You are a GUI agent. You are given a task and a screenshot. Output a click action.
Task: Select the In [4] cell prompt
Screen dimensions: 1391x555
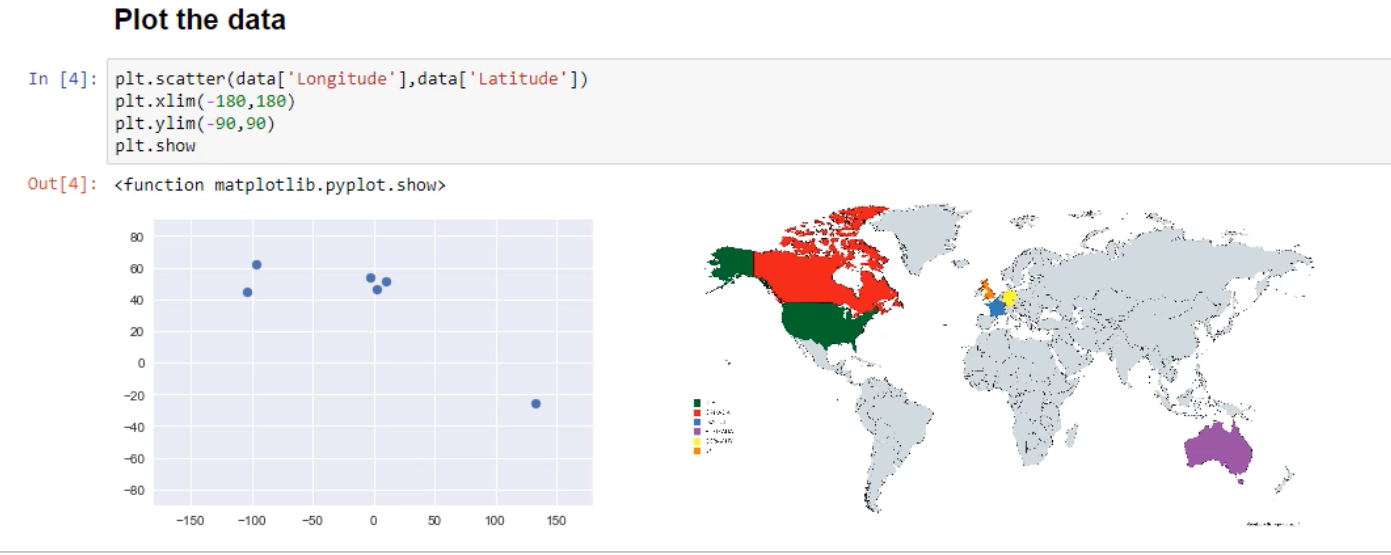pos(63,80)
